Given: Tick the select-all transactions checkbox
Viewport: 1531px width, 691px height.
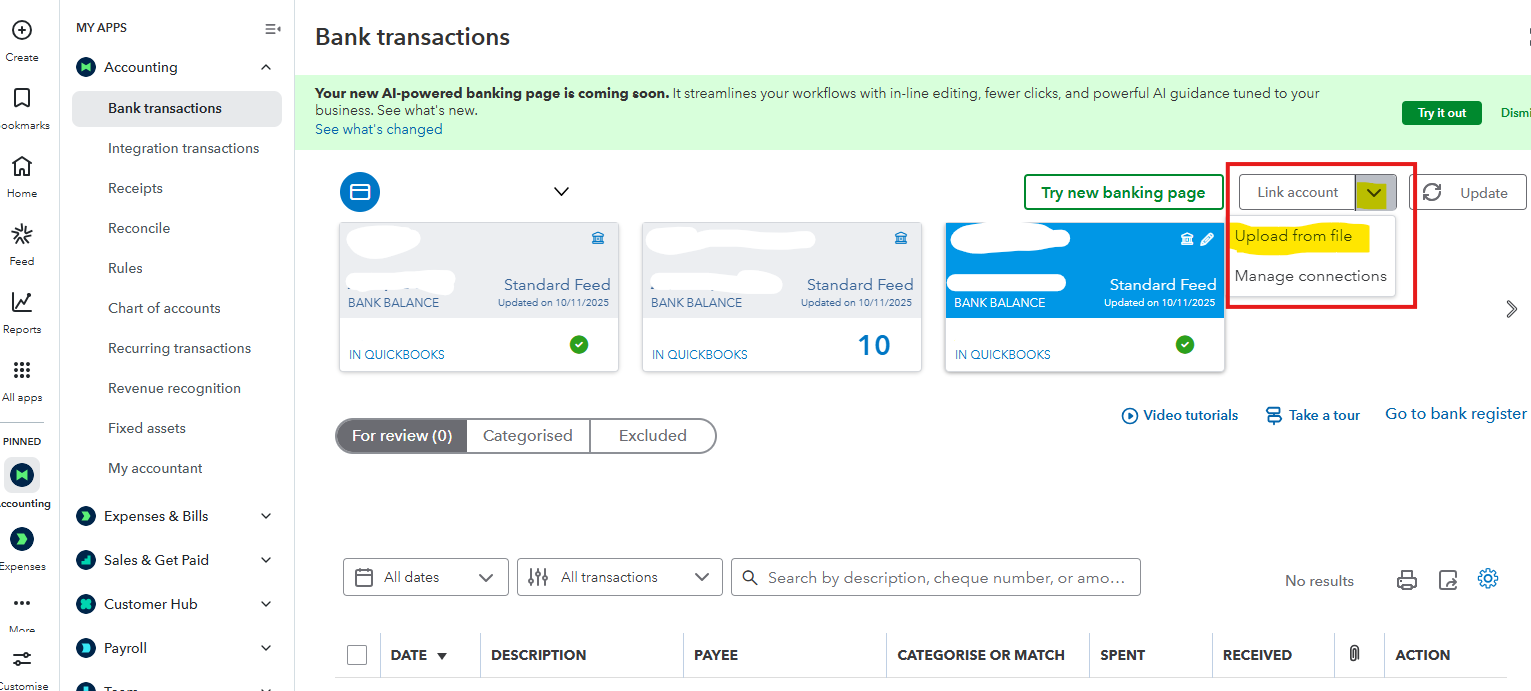Looking at the screenshot, I should [357, 655].
